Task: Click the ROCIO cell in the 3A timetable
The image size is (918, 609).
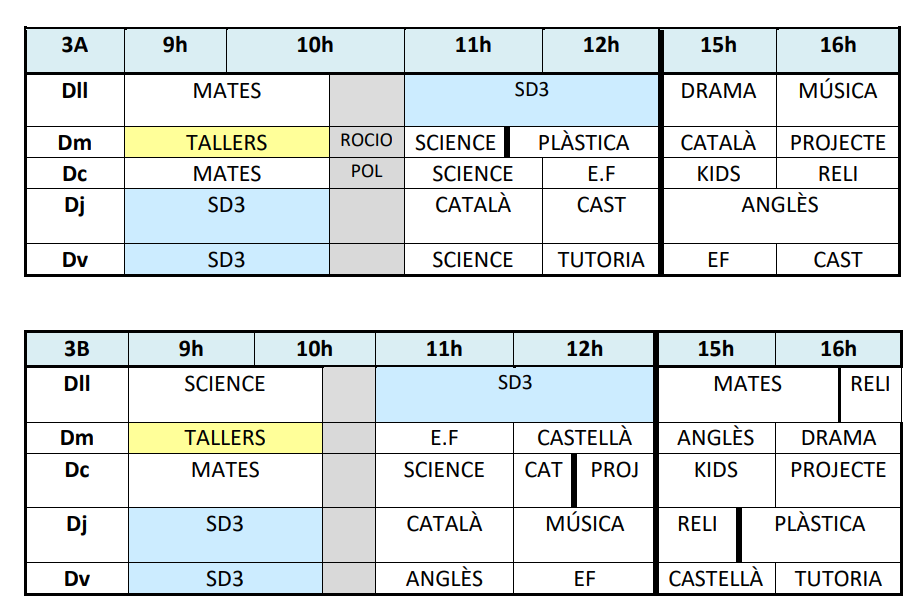Action: [x=366, y=141]
